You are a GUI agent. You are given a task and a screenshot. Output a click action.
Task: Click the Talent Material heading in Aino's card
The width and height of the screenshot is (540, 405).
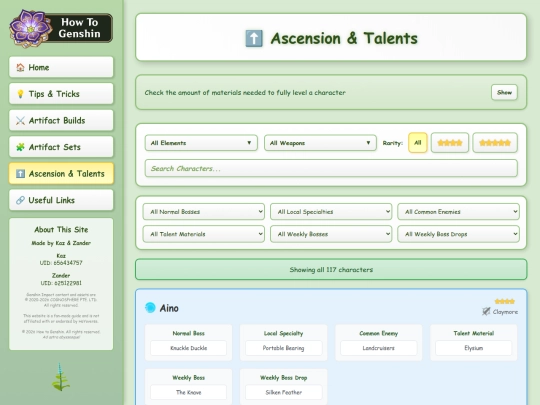coord(474,333)
